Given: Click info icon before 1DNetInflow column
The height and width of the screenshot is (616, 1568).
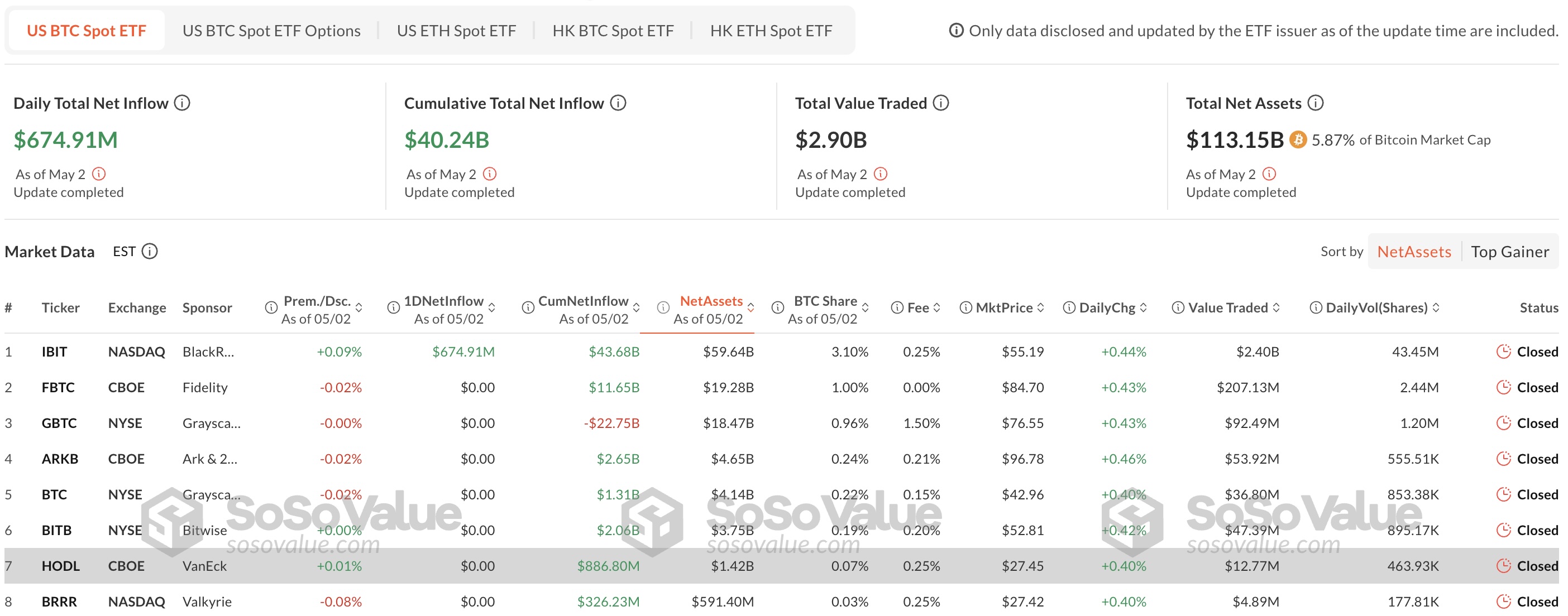Looking at the screenshot, I should (393, 307).
